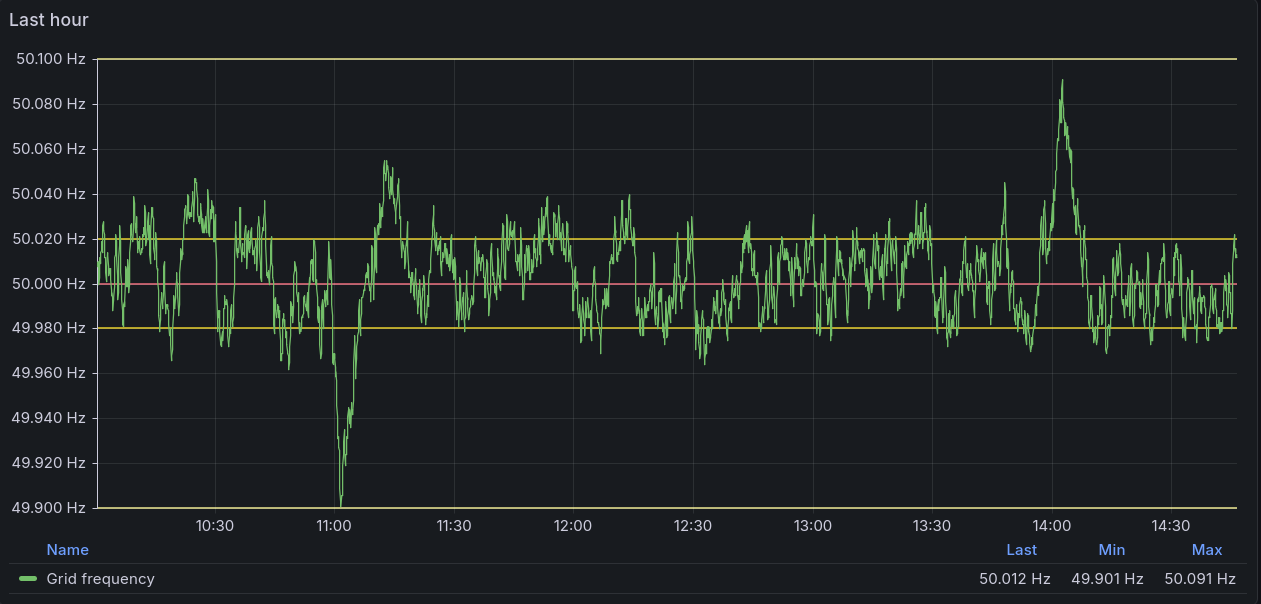
Task: Click the 13:00 time axis label
Action: pyautogui.click(x=812, y=526)
